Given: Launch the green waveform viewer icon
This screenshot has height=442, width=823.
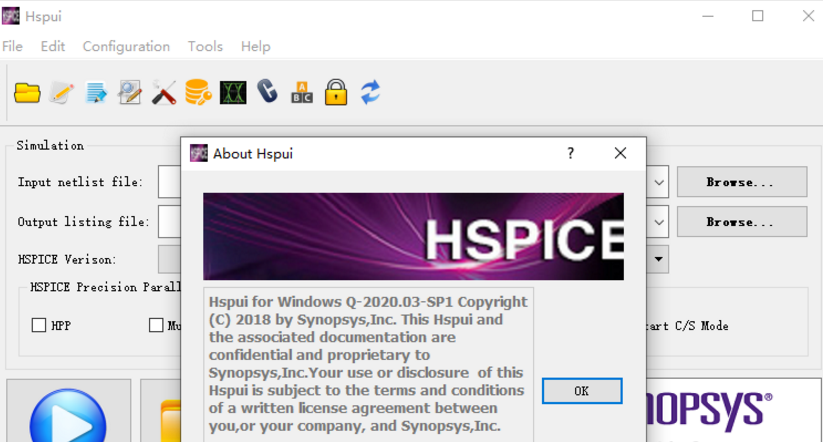Looking at the screenshot, I should (233, 93).
